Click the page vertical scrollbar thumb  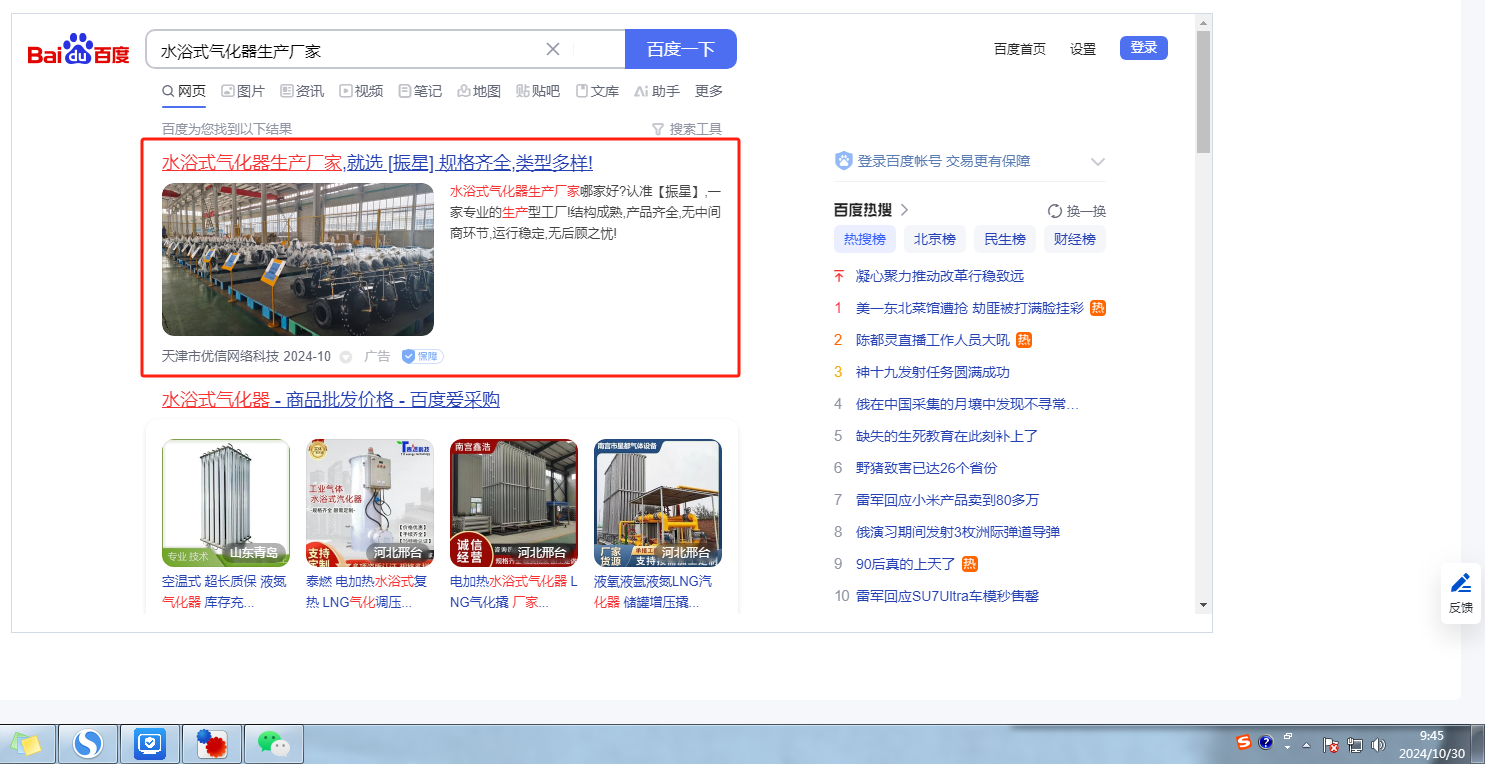click(1203, 90)
